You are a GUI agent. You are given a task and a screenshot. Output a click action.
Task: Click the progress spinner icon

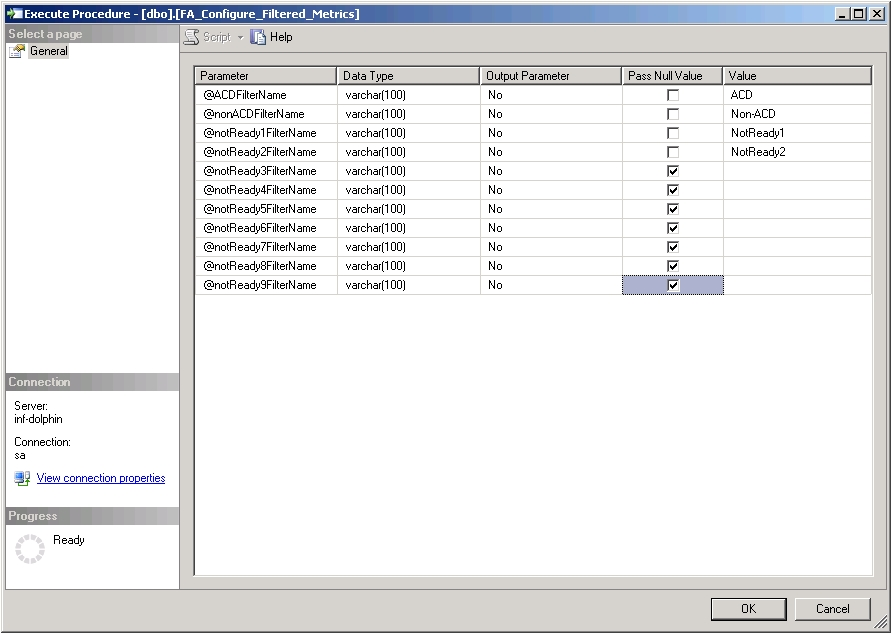(30, 549)
